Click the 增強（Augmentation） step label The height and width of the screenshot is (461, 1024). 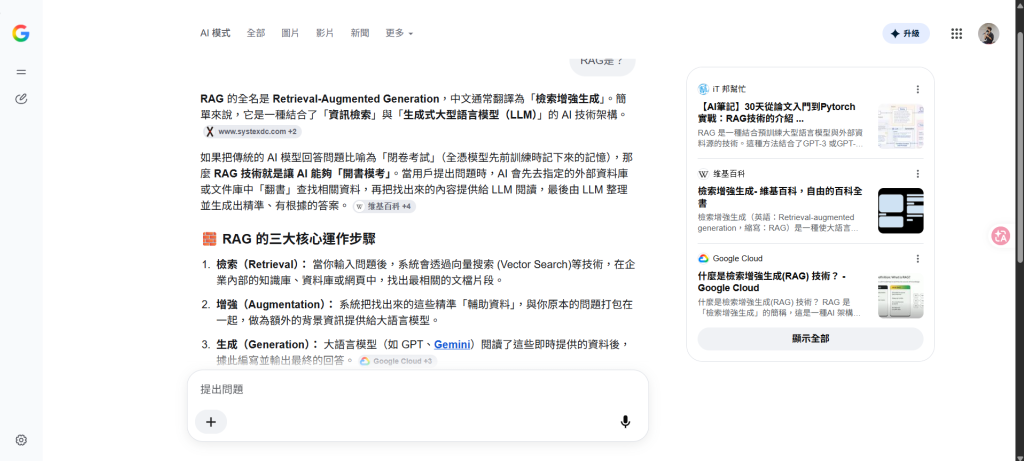pos(276,304)
